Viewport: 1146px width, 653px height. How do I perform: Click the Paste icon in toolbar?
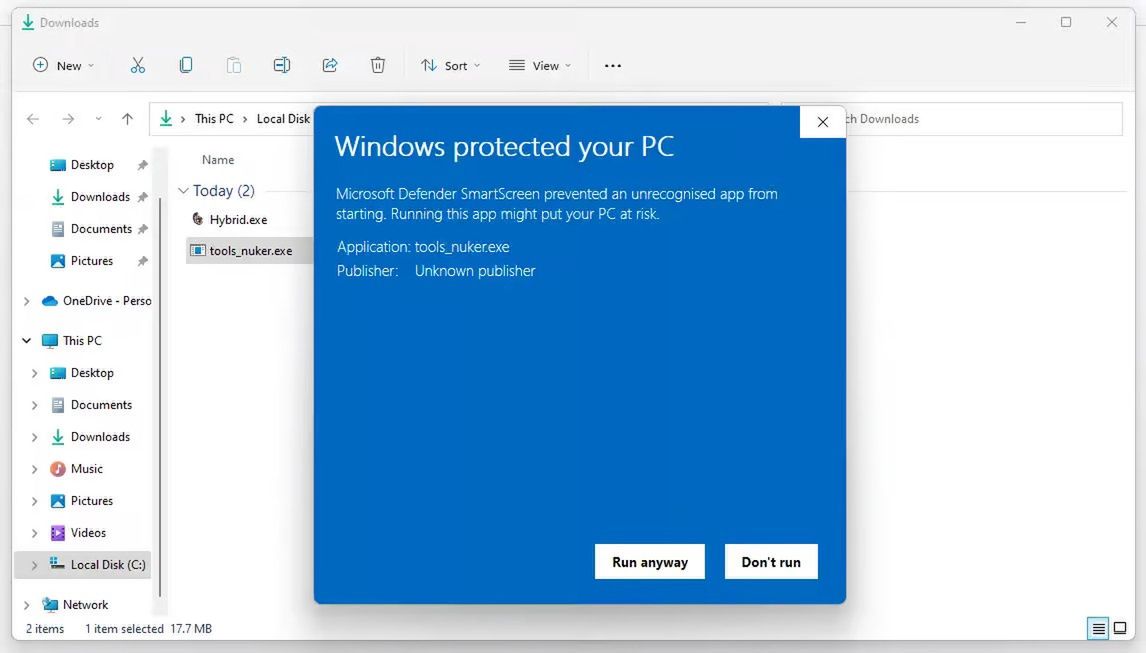coord(234,66)
